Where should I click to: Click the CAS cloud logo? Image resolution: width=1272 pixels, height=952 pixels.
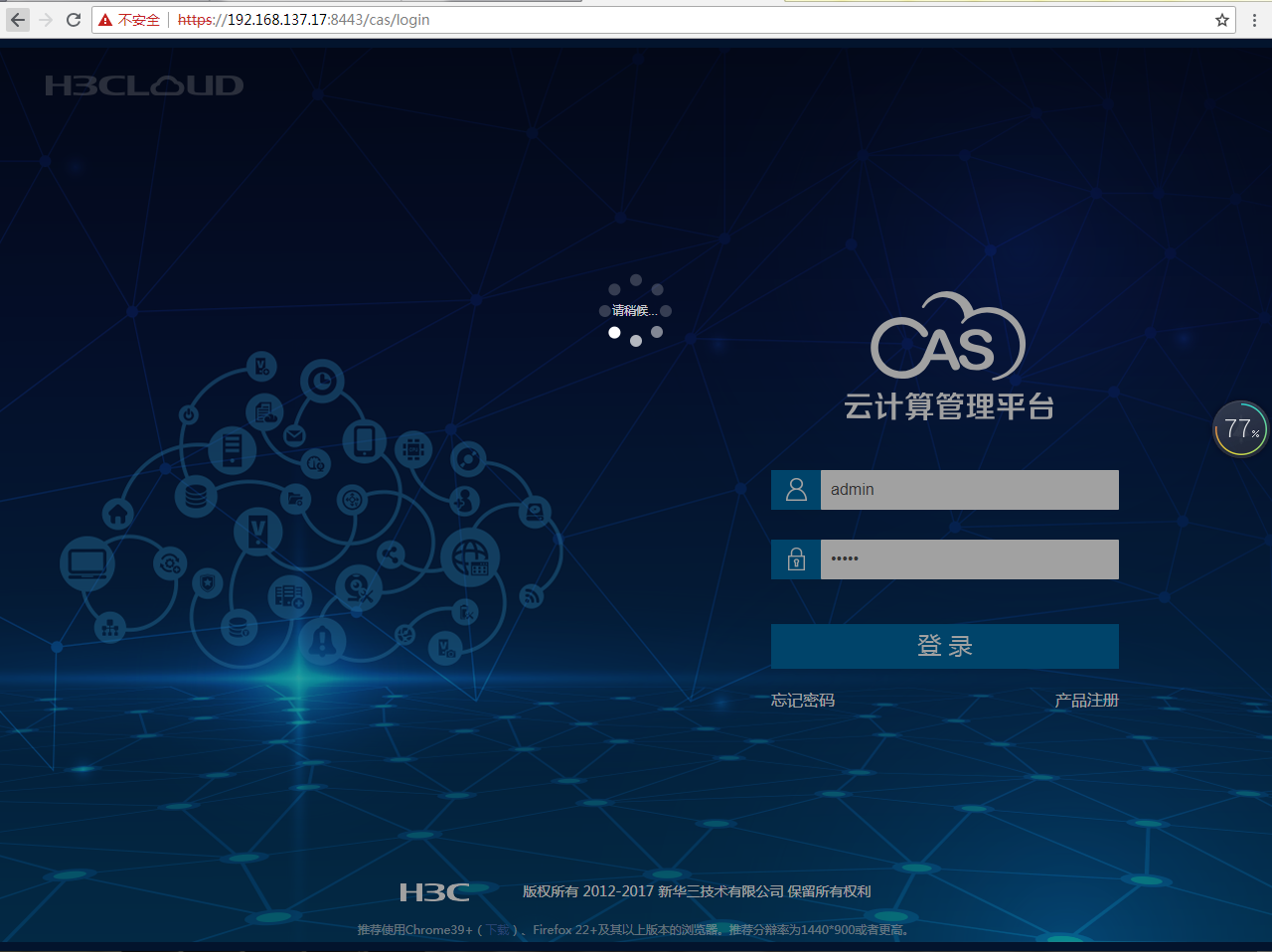[948, 336]
